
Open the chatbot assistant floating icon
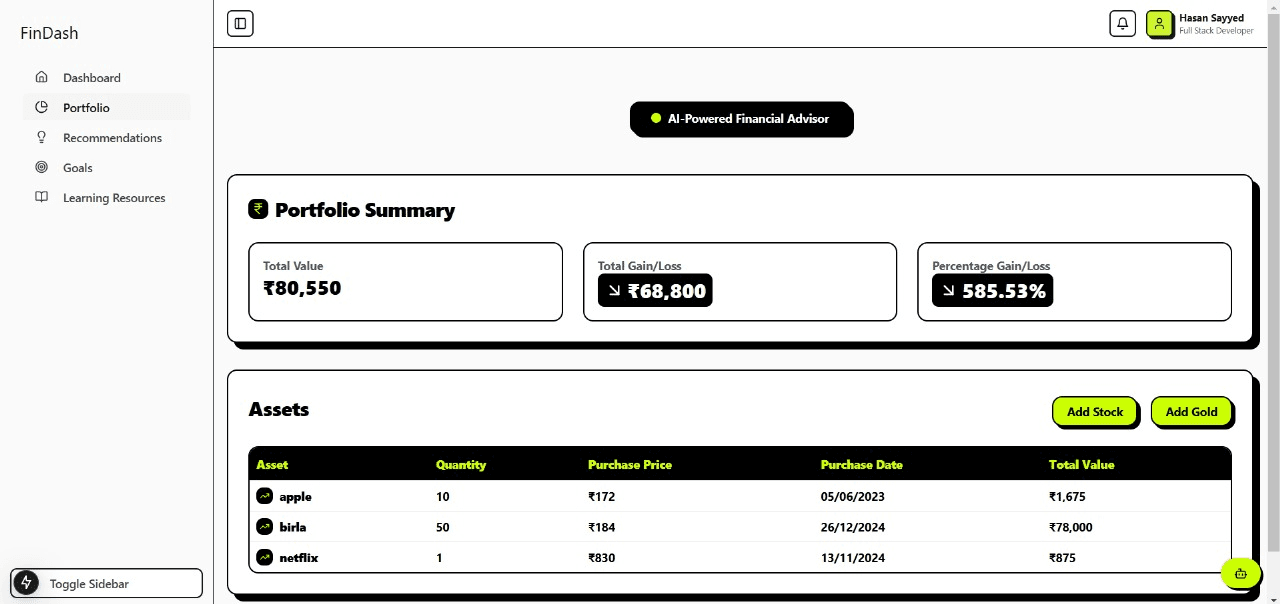coord(1240,573)
